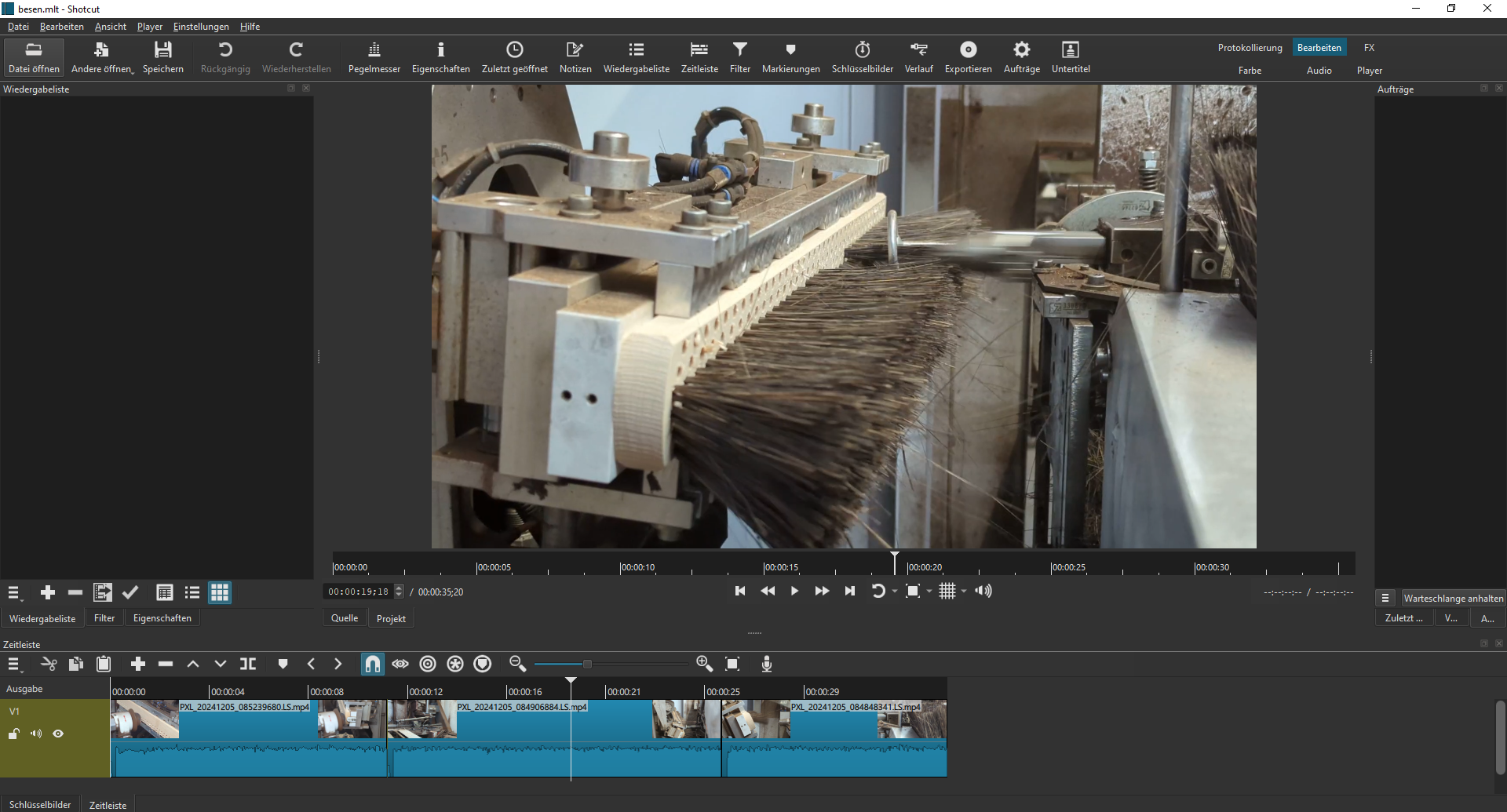Image resolution: width=1507 pixels, height=812 pixels.
Task: Ripple delete with timeline minus icon
Action: 166,665
